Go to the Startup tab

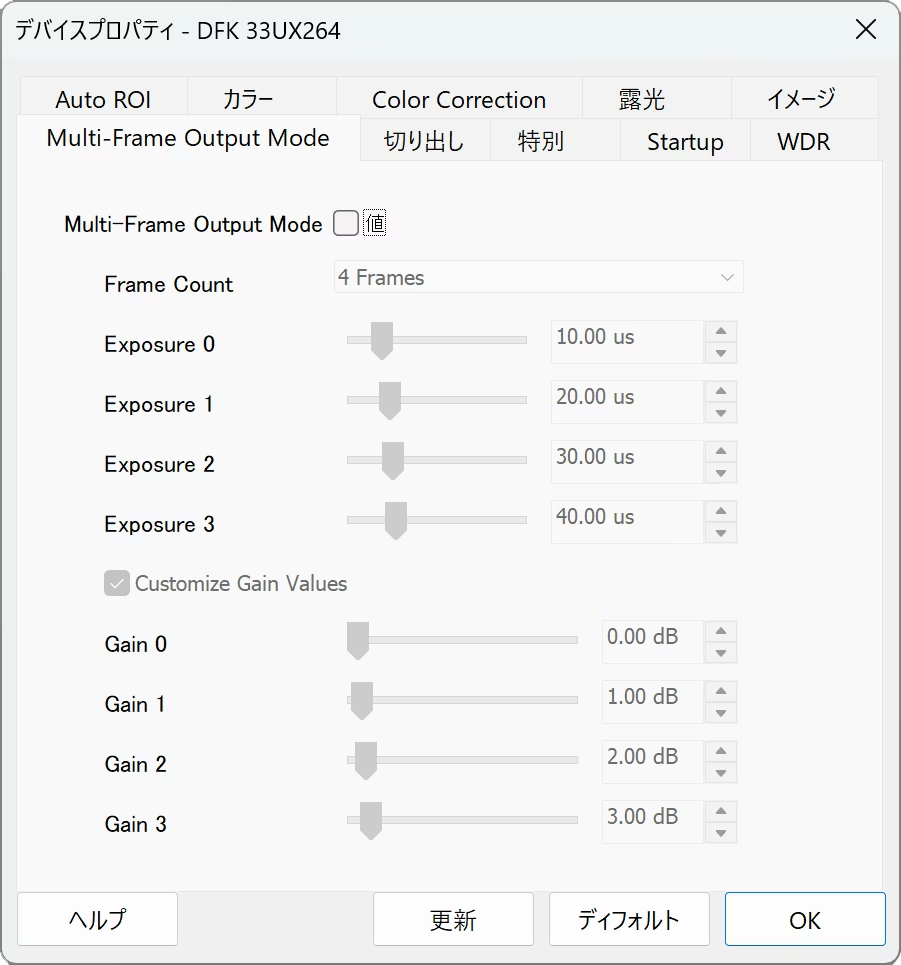coord(685,142)
